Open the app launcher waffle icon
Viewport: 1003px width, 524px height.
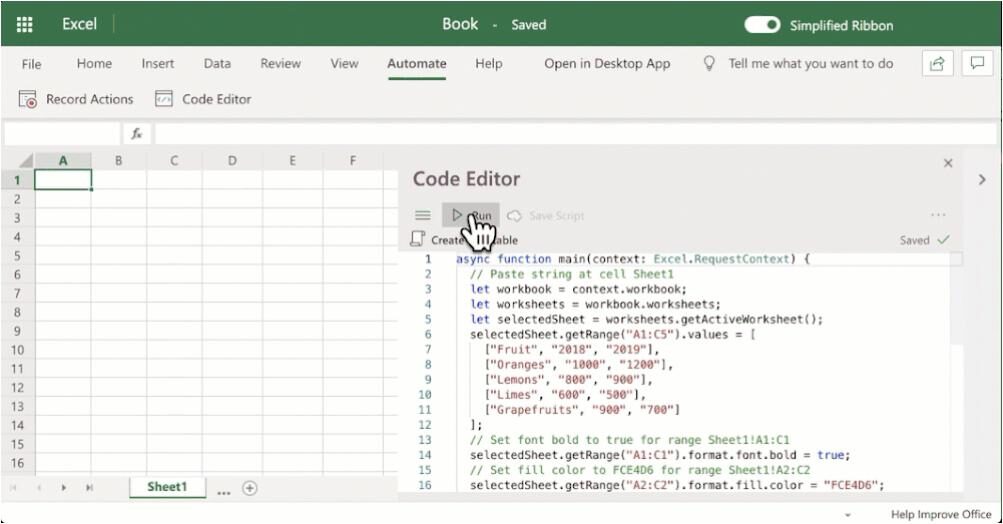pyautogui.click(x=25, y=24)
